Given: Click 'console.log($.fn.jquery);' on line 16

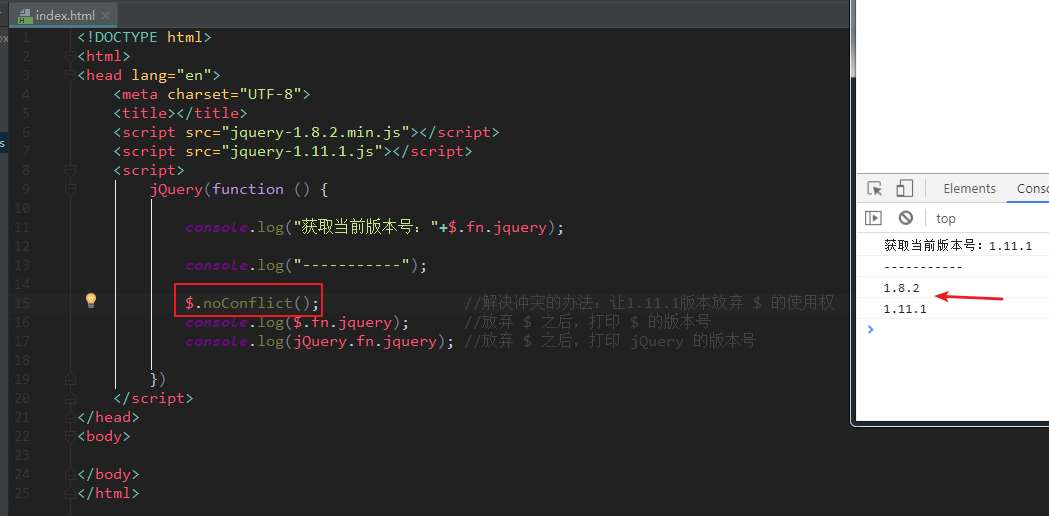Looking at the screenshot, I should point(297,323).
